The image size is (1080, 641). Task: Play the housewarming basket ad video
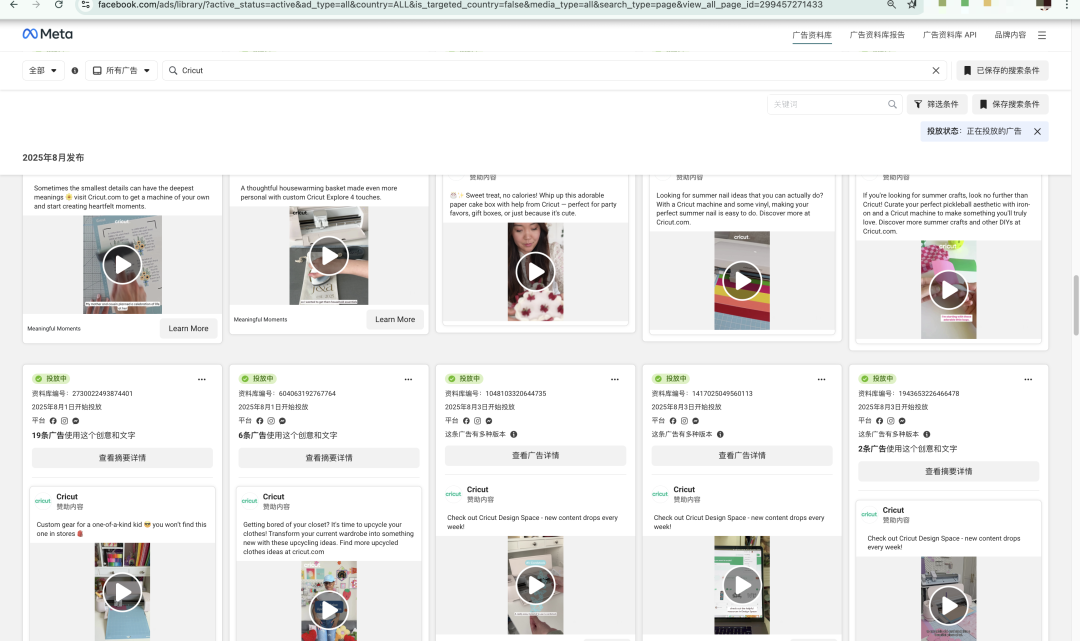click(x=329, y=256)
